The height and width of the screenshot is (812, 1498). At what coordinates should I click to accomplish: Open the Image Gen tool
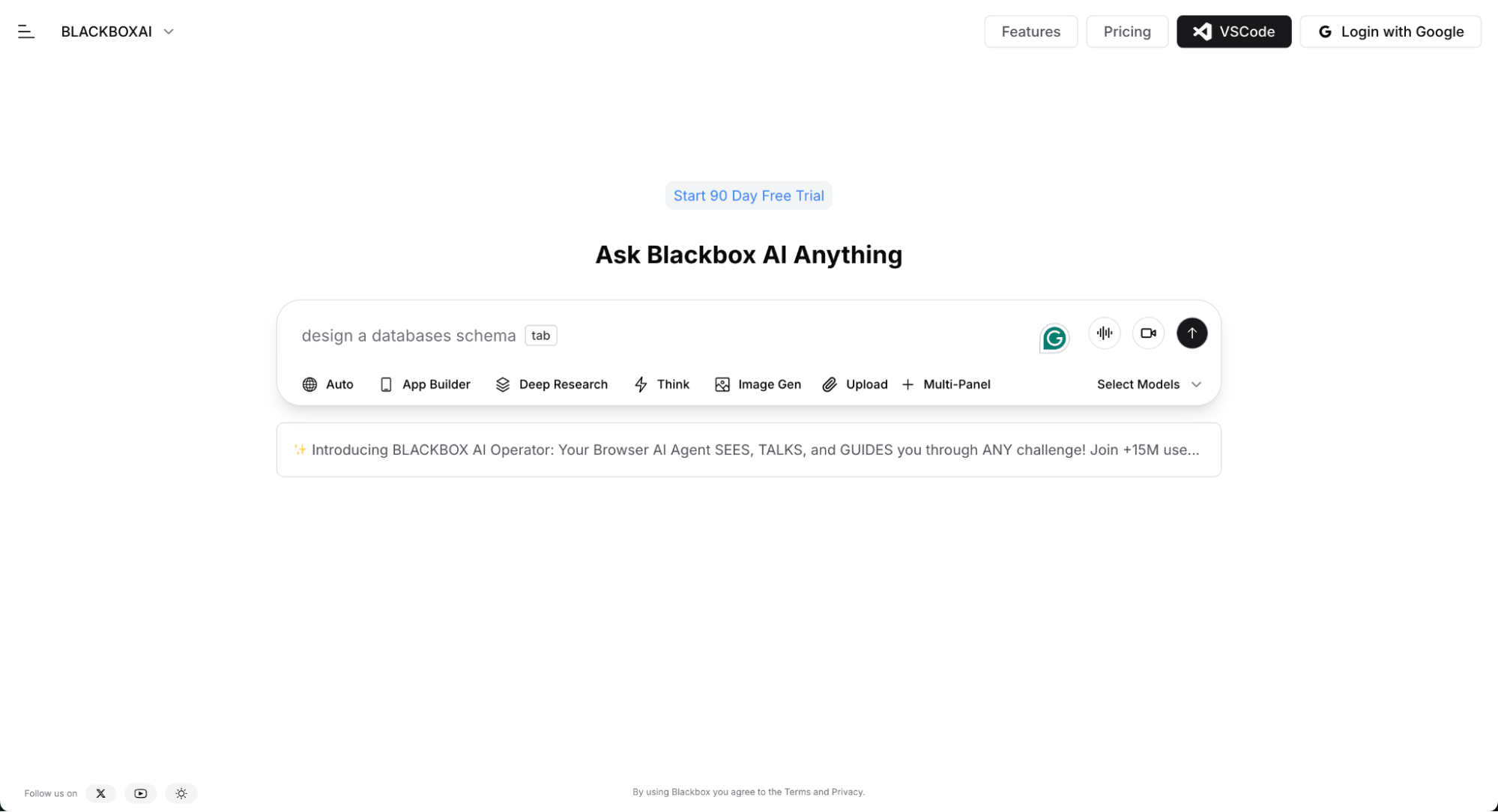(758, 384)
